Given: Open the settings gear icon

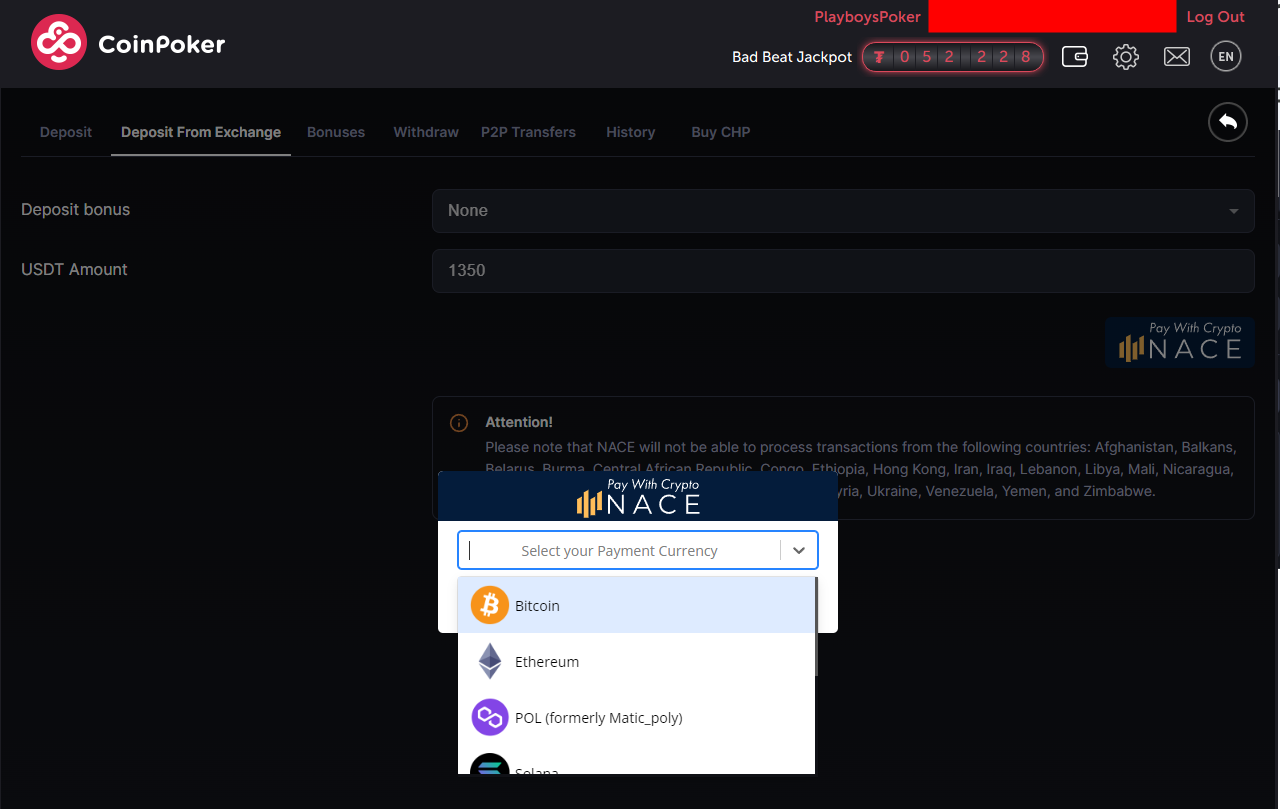Looking at the screenshot, I should point(1126,57).
